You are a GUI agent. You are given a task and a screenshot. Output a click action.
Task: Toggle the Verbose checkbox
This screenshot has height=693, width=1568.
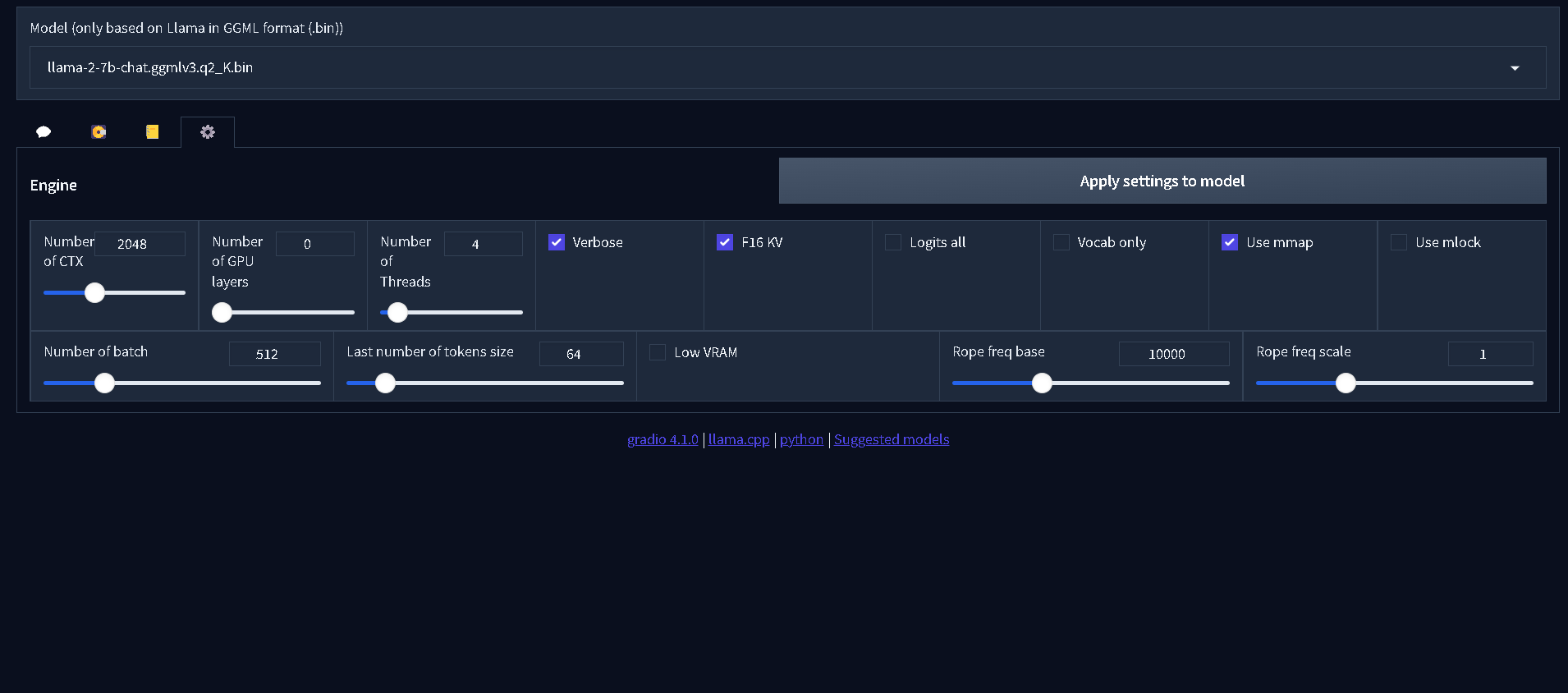pyautogui.click(x=557, y=242)
